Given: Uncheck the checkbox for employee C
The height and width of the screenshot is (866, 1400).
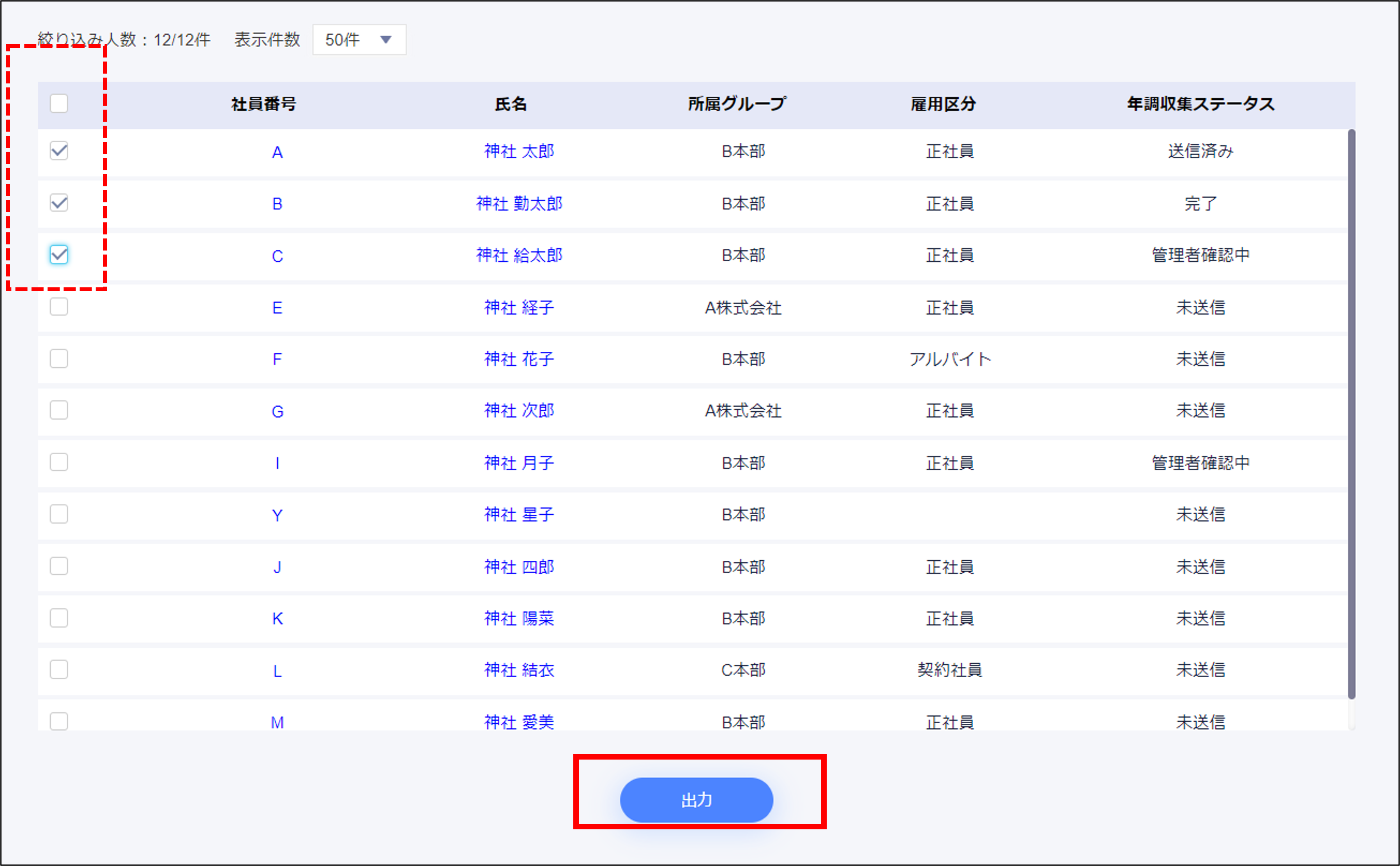Looking at the screenshot, I should point(59,255).
